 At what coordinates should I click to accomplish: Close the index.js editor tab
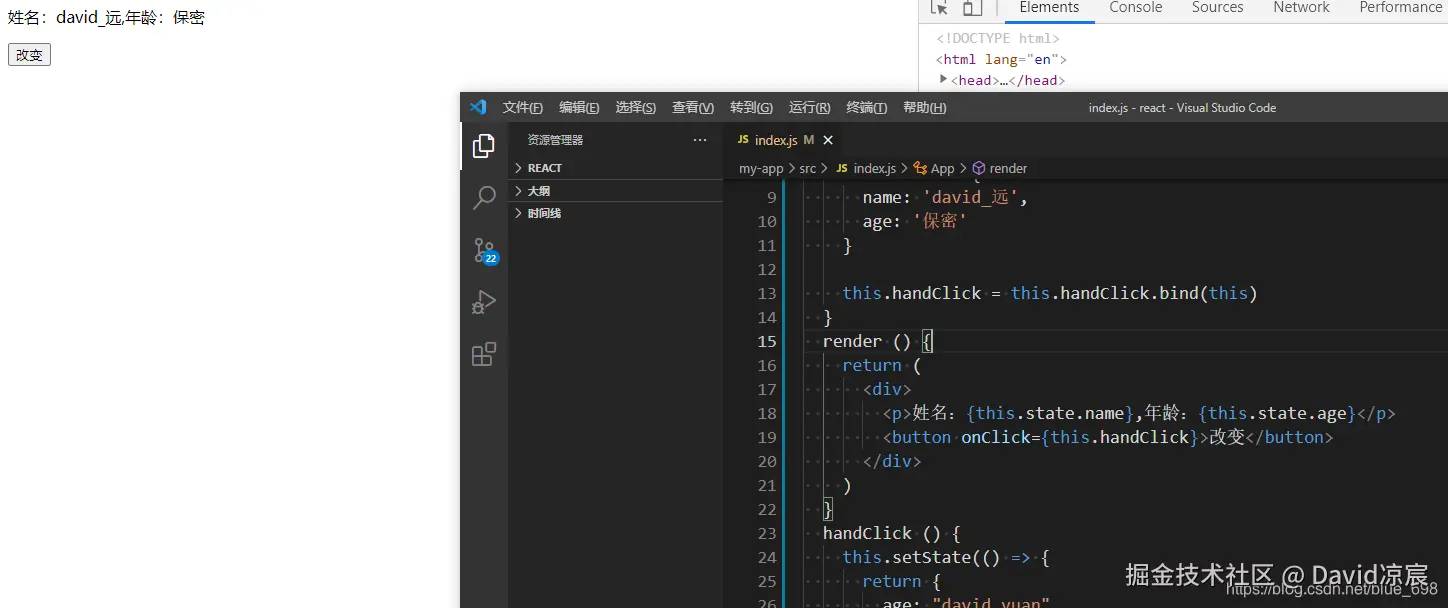coord(828,140)
